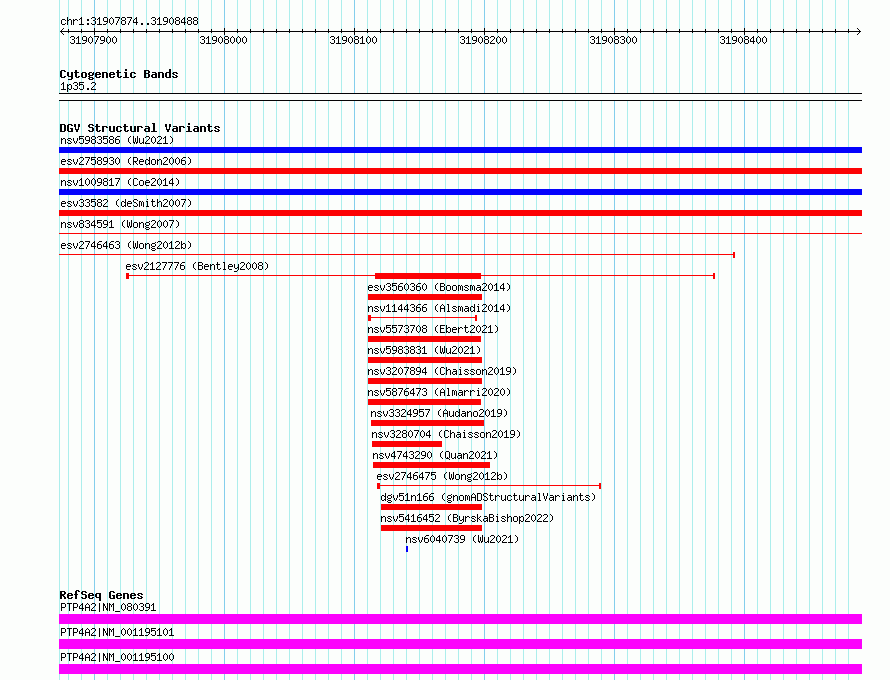Open nsv3207894 (Chaisson2019) variant
890x680 pixels.
pos(442,371)
